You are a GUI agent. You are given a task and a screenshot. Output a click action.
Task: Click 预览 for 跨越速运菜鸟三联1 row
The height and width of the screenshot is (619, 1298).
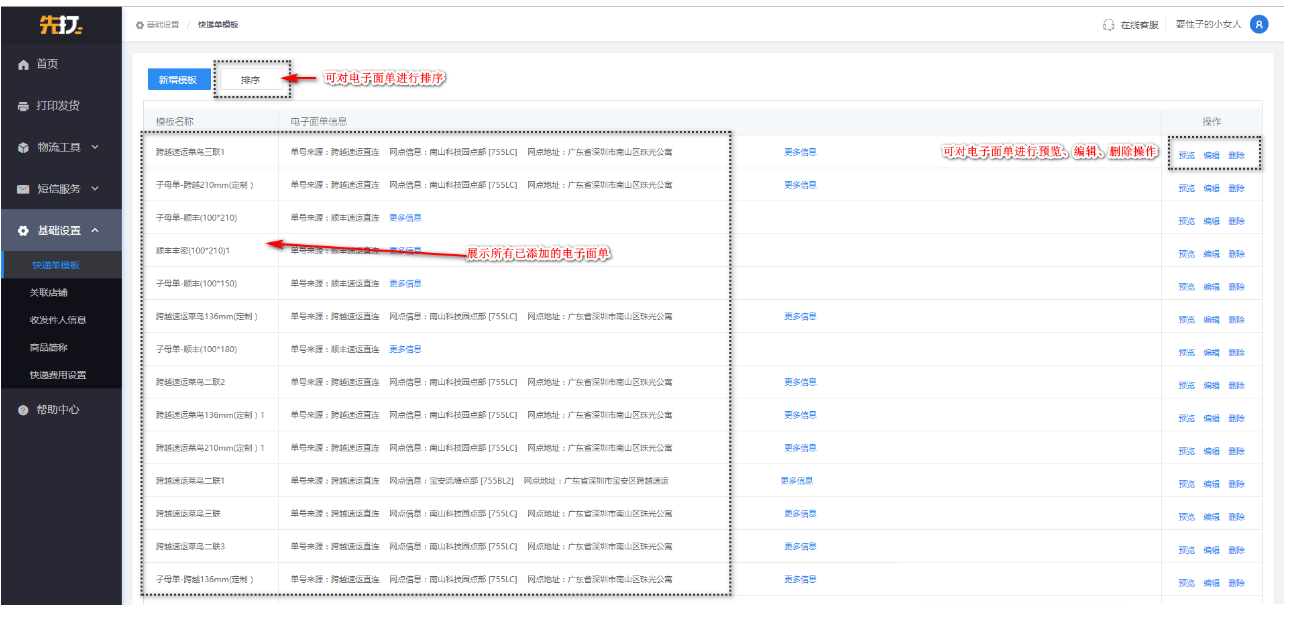[x=1186, y=156]
